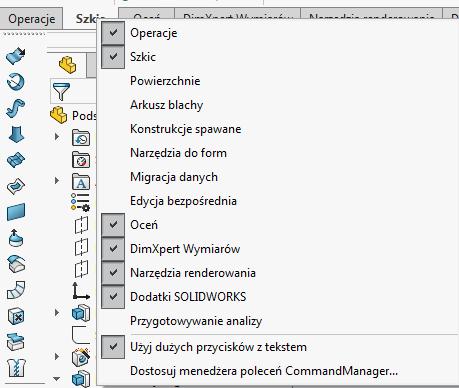Select the Origin axes icon in the tree

(81, 291)
